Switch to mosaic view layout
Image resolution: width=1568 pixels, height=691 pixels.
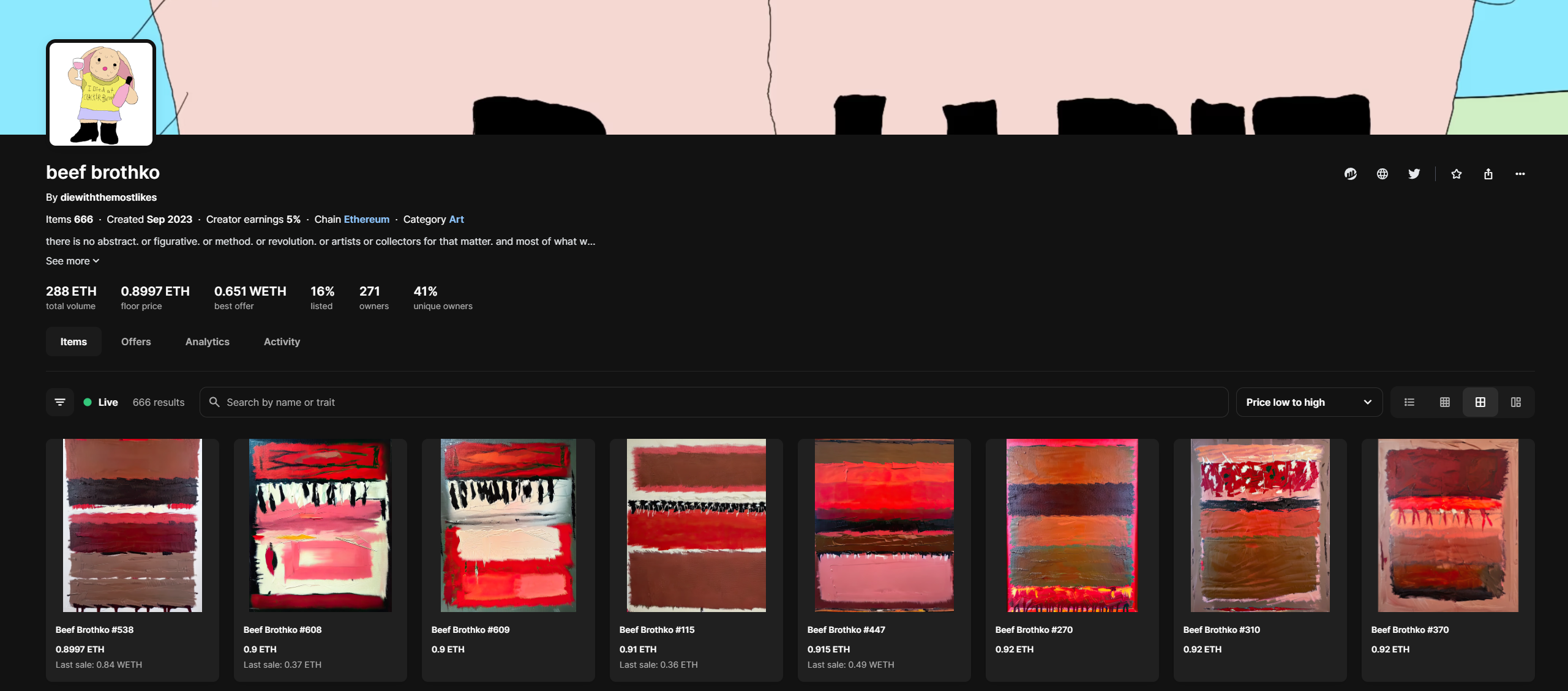(1515, 402)
